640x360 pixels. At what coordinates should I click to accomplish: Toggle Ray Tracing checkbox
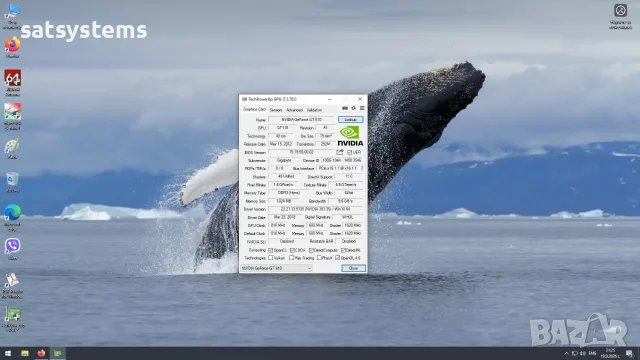(291, 258)
